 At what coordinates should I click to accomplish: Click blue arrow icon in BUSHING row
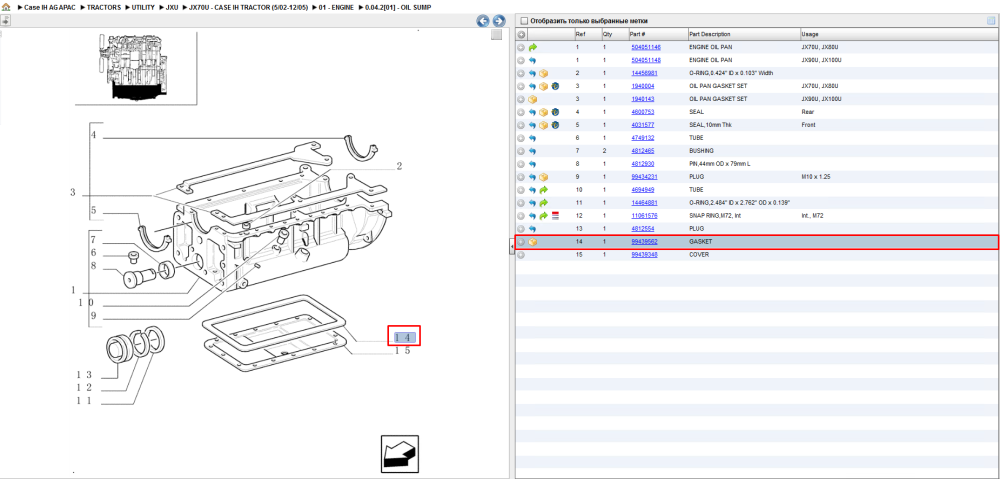533,151
